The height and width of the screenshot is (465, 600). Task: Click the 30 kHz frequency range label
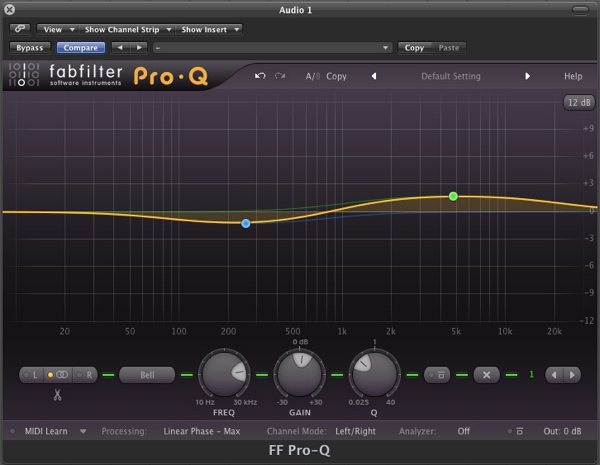click(x=245, y=402)
